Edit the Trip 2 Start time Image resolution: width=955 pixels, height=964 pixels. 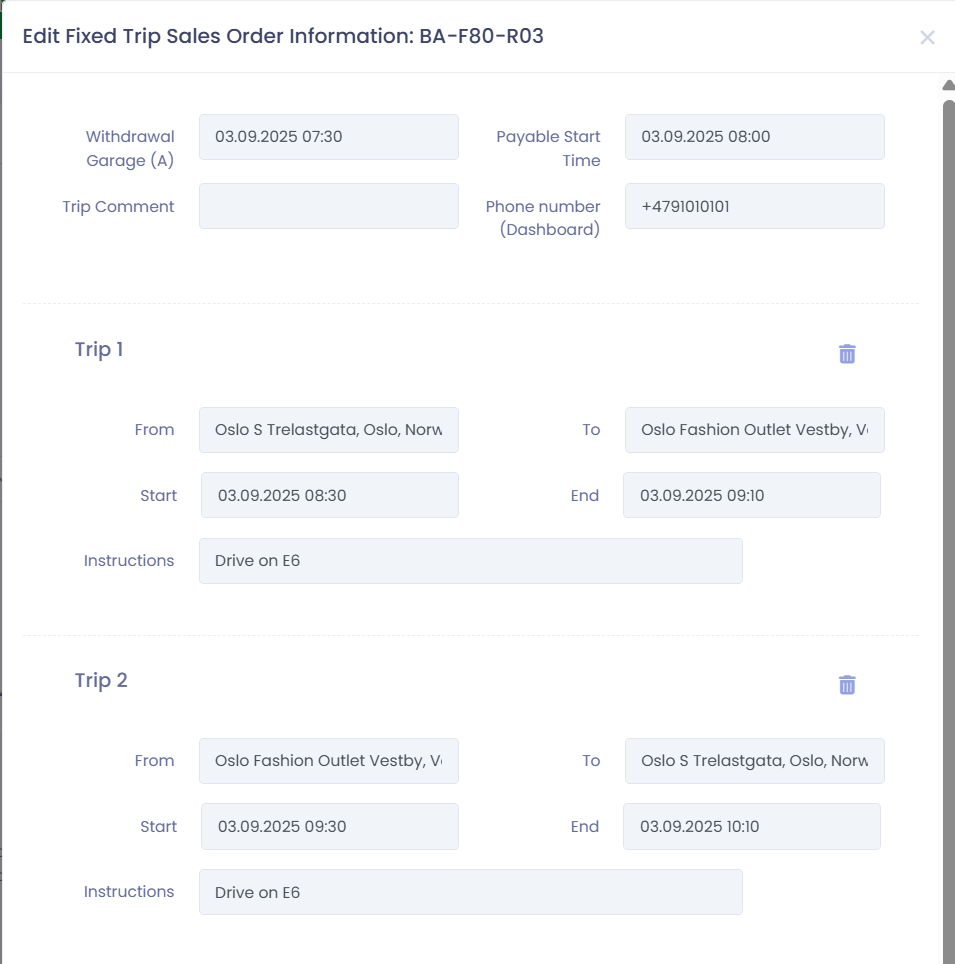[x=329, y=826]
